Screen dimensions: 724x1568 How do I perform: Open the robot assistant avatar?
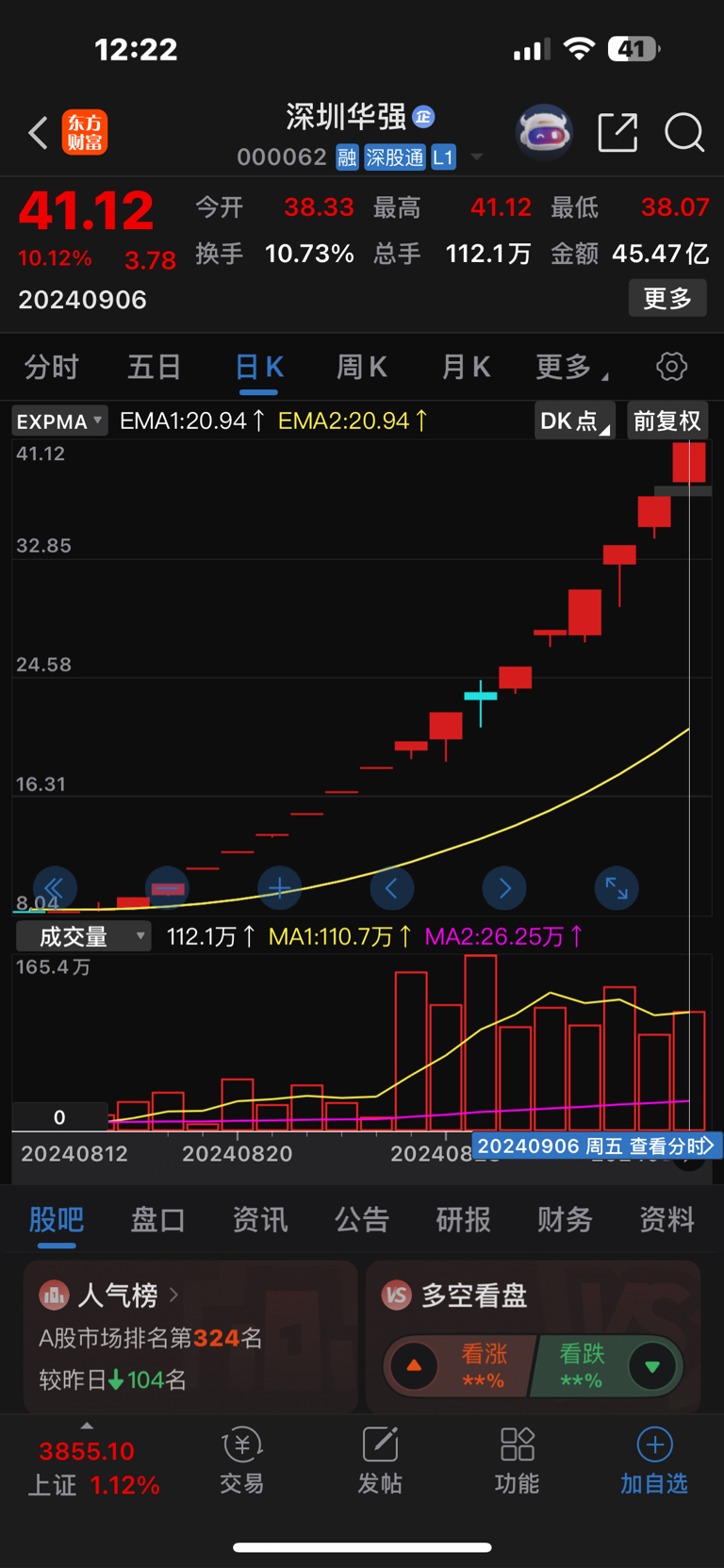[544, 133]
